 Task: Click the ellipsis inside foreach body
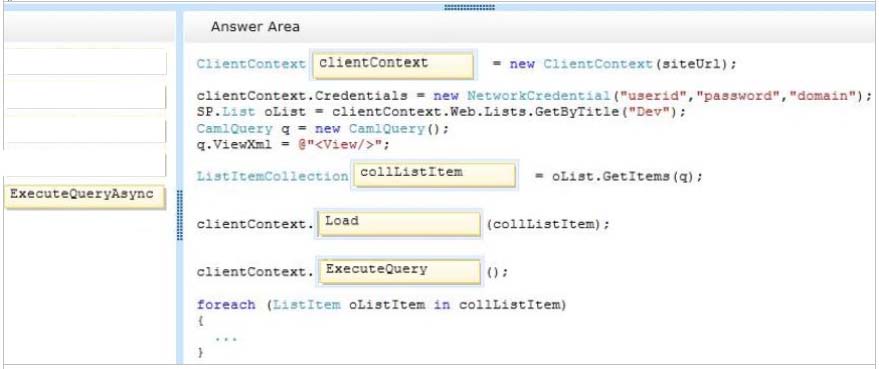(226, 338)
